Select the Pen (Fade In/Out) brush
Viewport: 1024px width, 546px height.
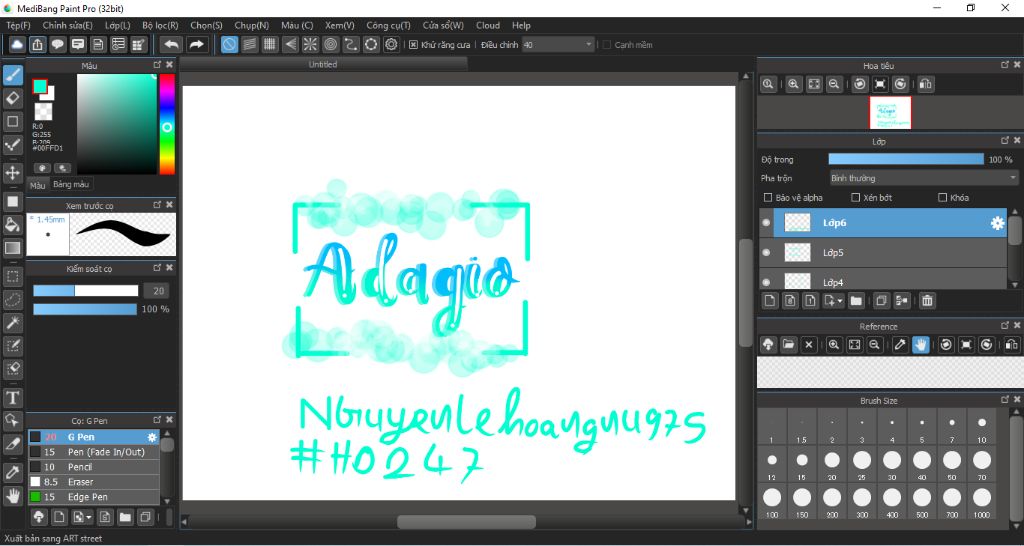pyautogui.click(x=93, y=452)
